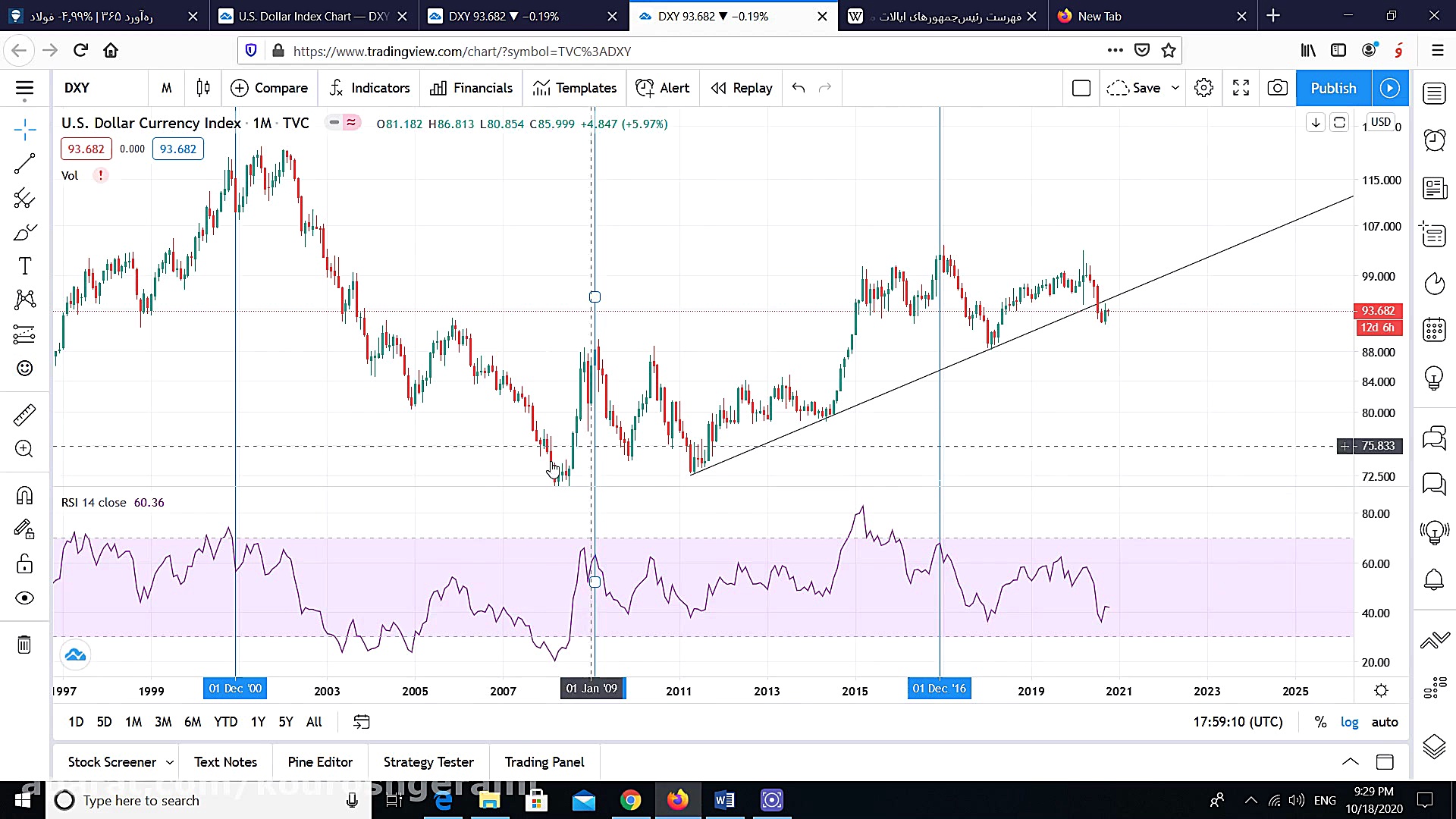The image size is (1456, 819).
Task: Click the 01 Dec '16 timeline marker
Action: click(939, 689)
